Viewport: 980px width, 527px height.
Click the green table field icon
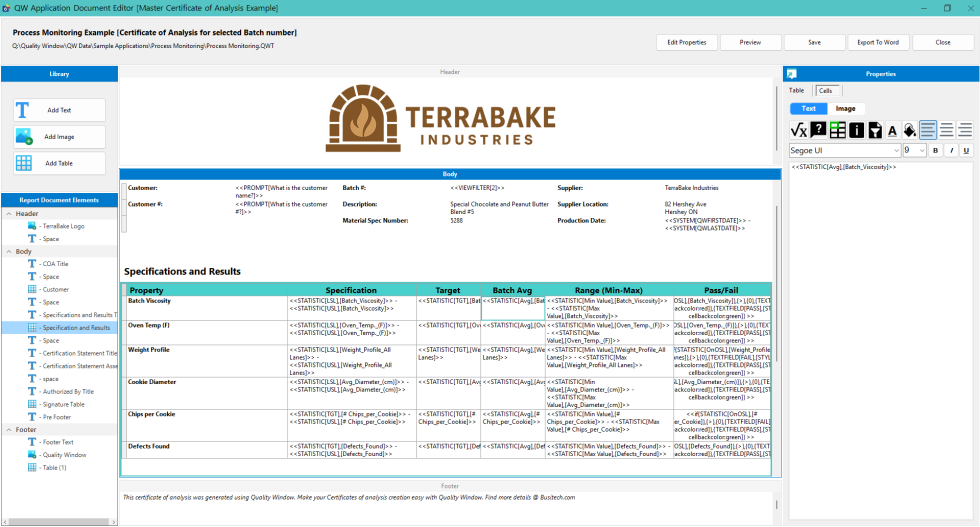pyautogui.click(x=837, y=130)
